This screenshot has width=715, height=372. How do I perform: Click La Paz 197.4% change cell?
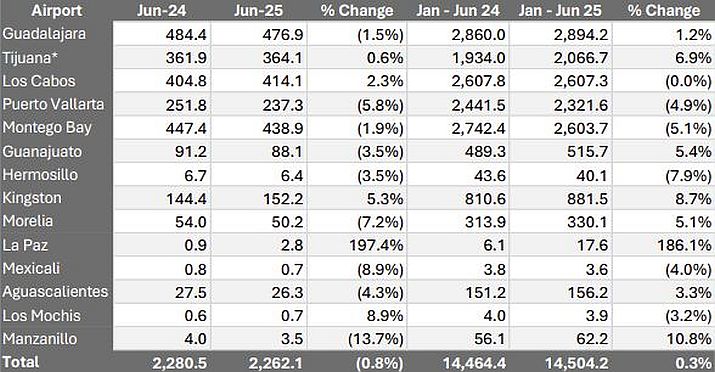[376, 245]
